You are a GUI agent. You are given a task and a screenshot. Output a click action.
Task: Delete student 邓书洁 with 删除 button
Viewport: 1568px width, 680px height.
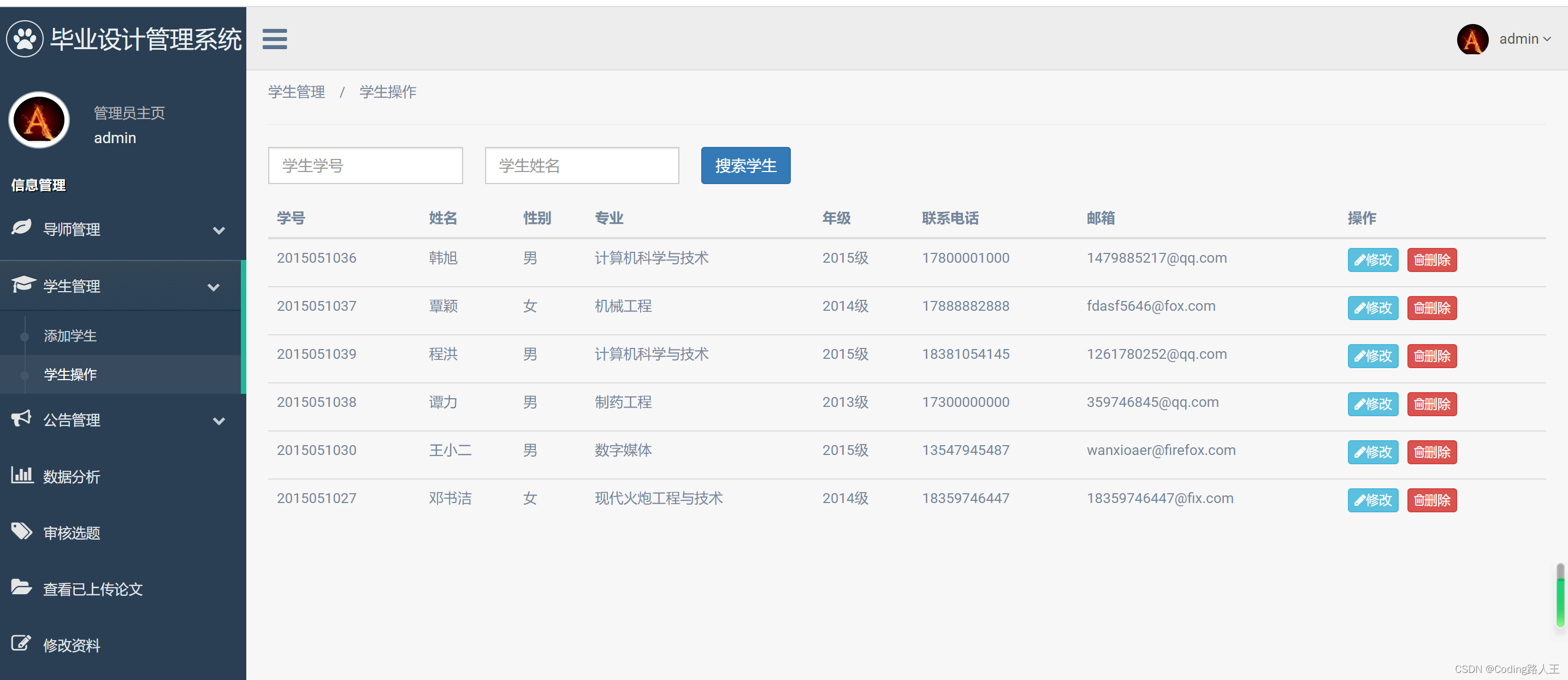tap(1431, 500)
